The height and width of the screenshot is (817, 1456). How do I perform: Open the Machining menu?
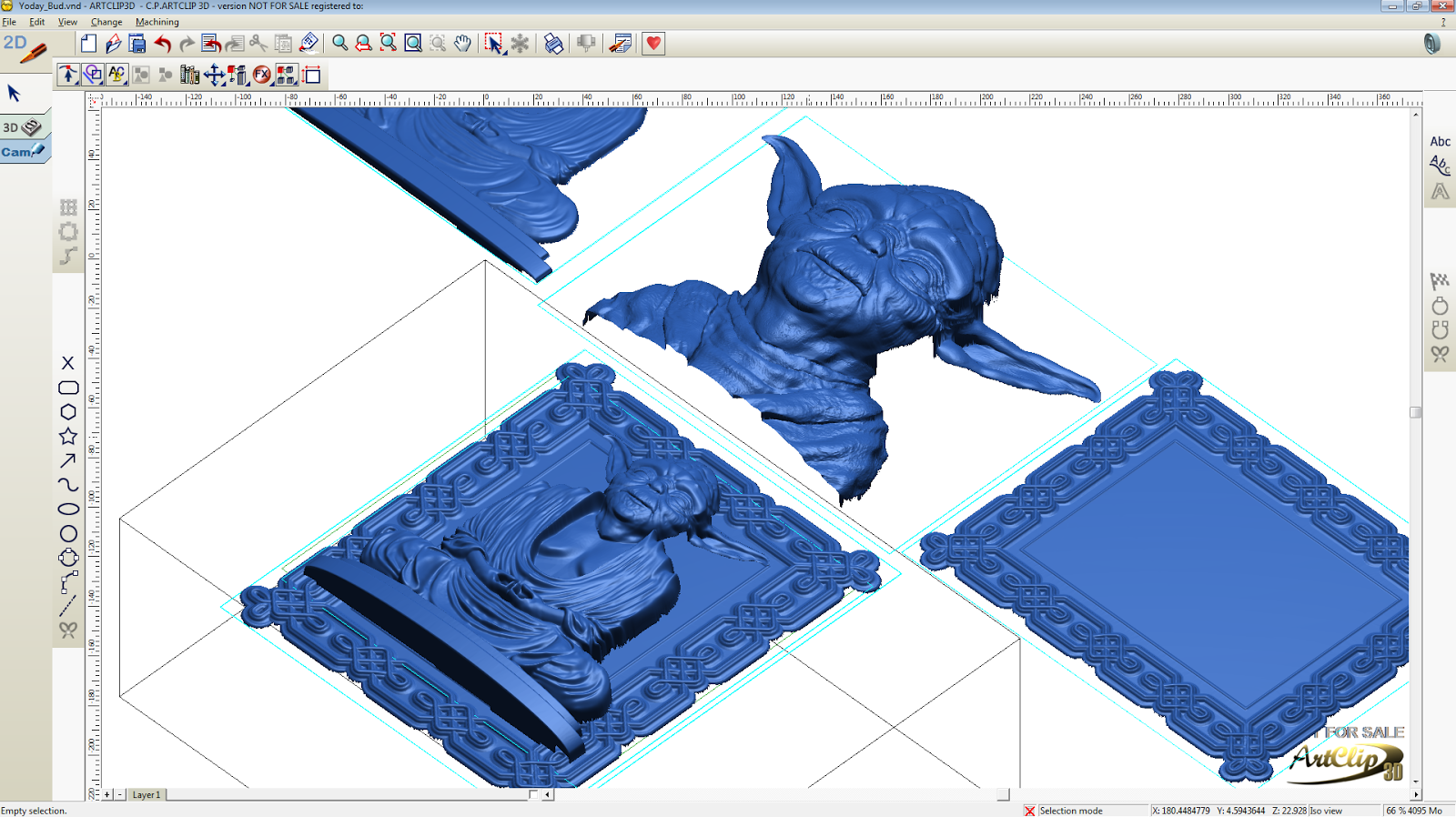pos(157,22)
